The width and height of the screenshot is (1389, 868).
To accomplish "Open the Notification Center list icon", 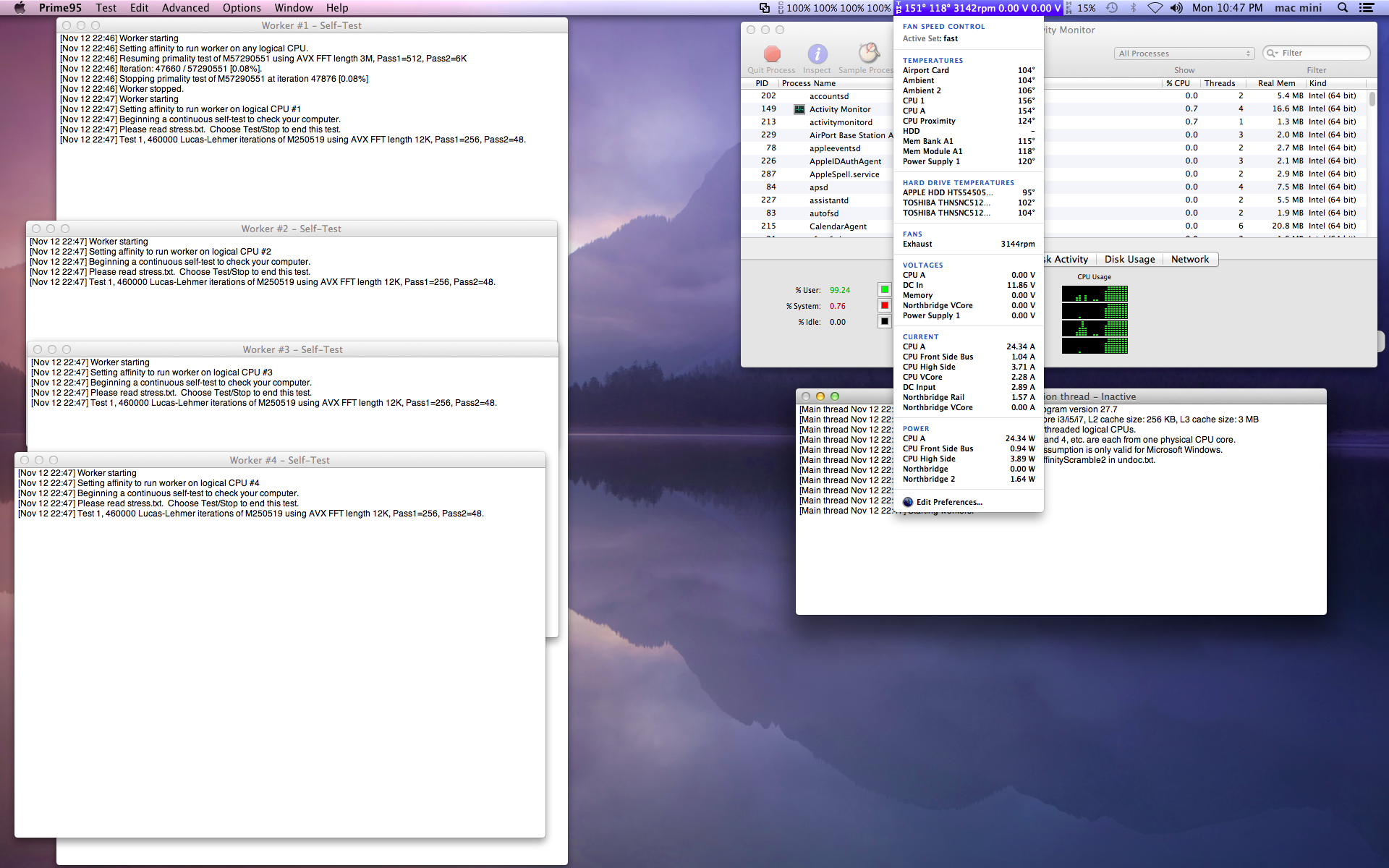I will [1367, 8].
